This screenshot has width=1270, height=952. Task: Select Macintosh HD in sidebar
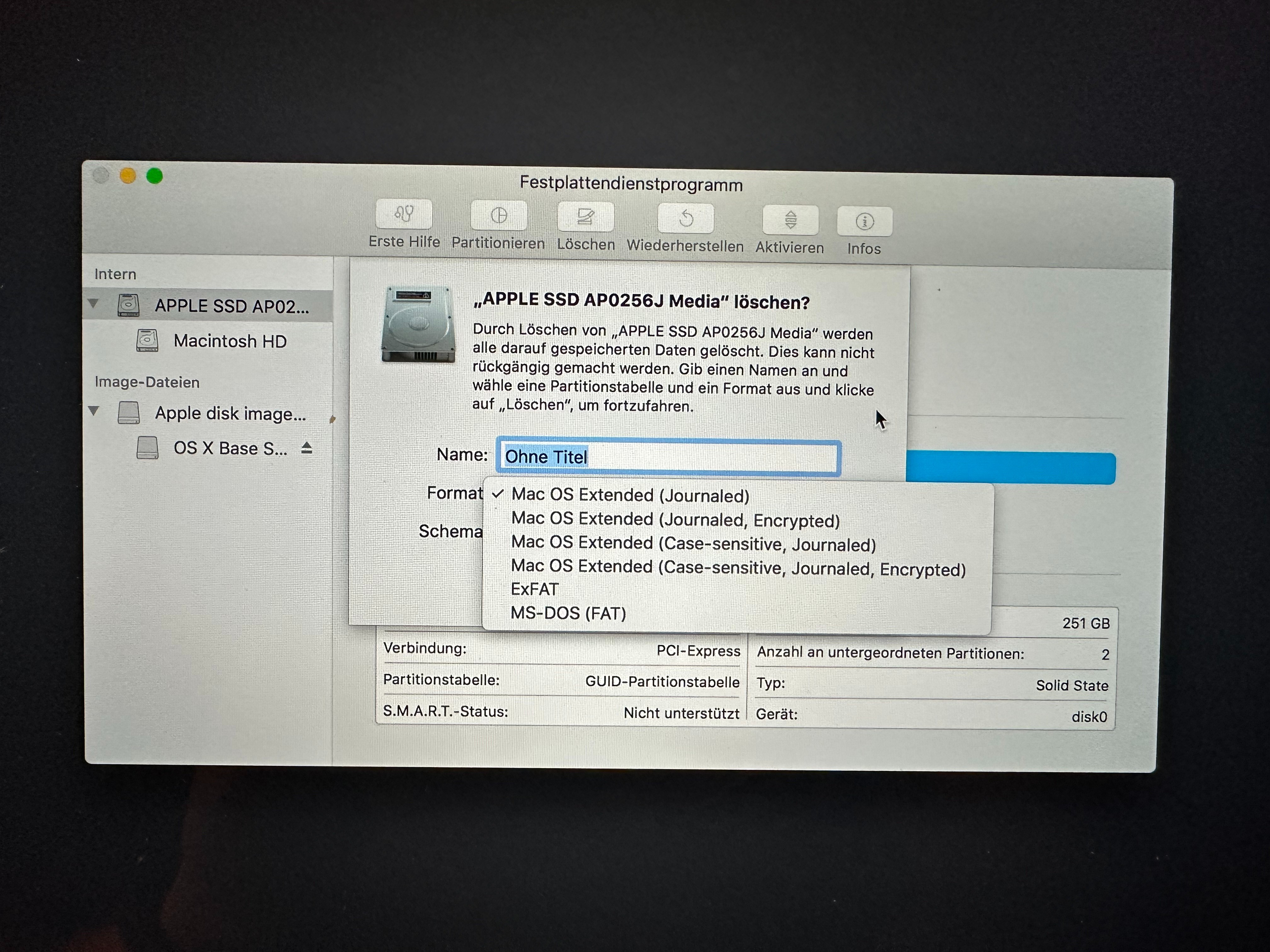click(230, 342)
